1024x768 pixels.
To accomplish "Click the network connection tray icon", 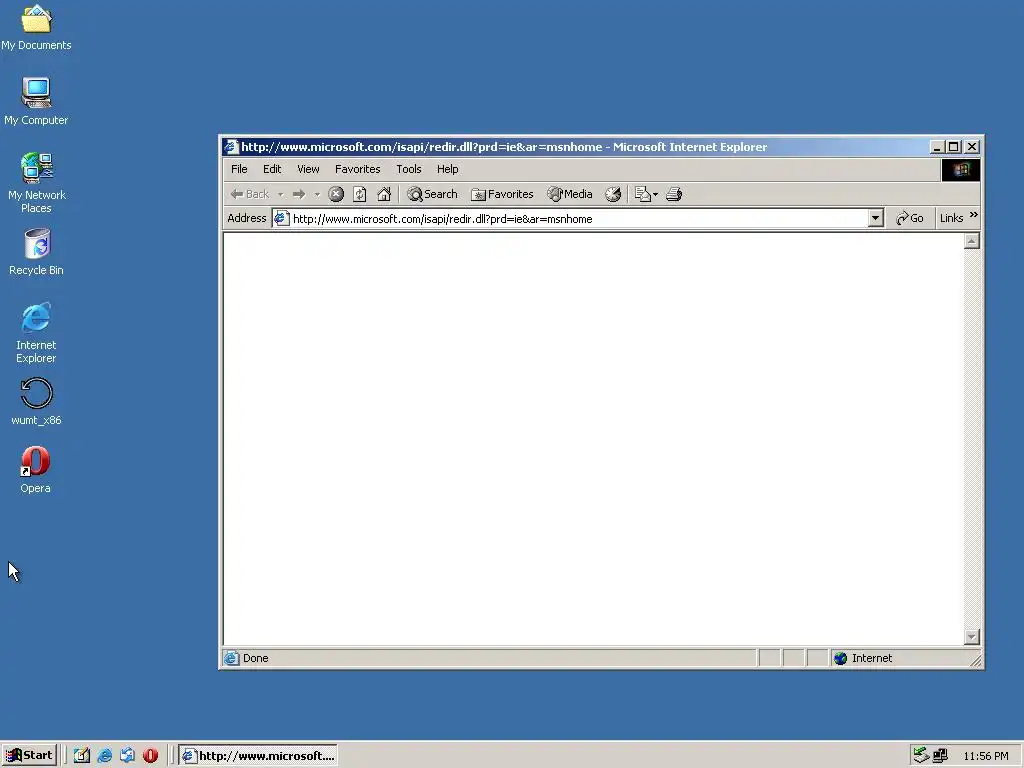I will pos(940,756).
